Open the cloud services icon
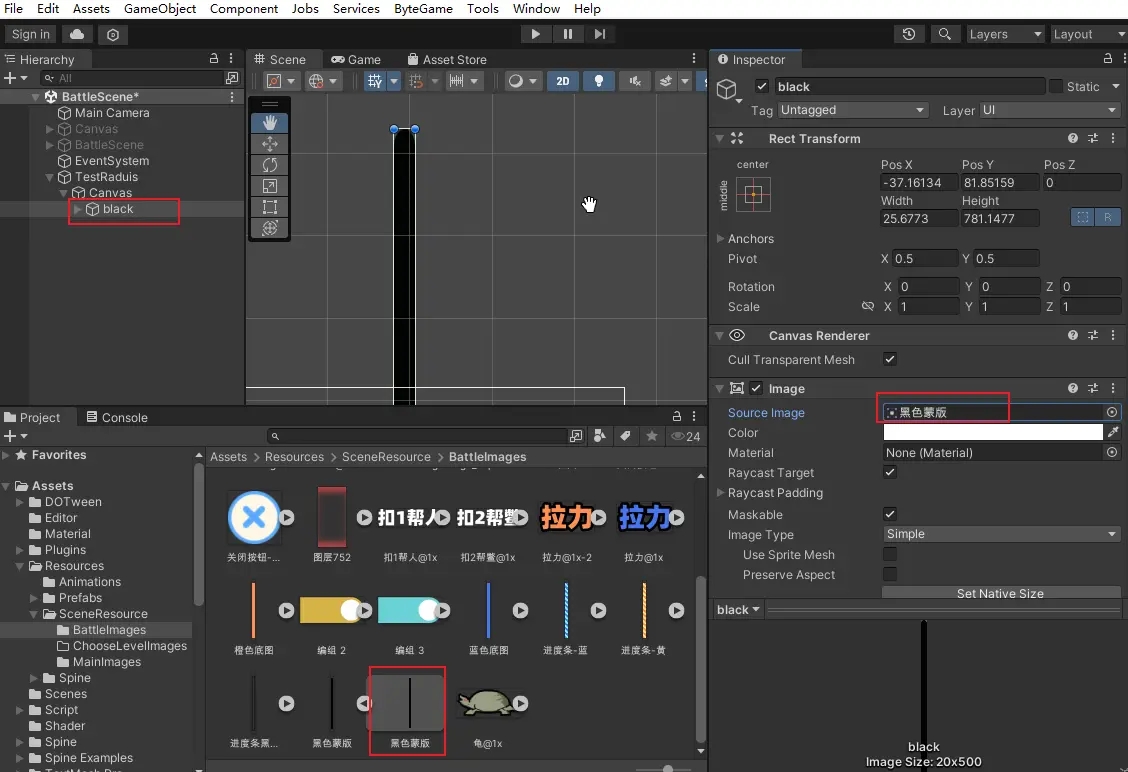The height and width of the screenshot is (772, 1128). click(77, 34)
